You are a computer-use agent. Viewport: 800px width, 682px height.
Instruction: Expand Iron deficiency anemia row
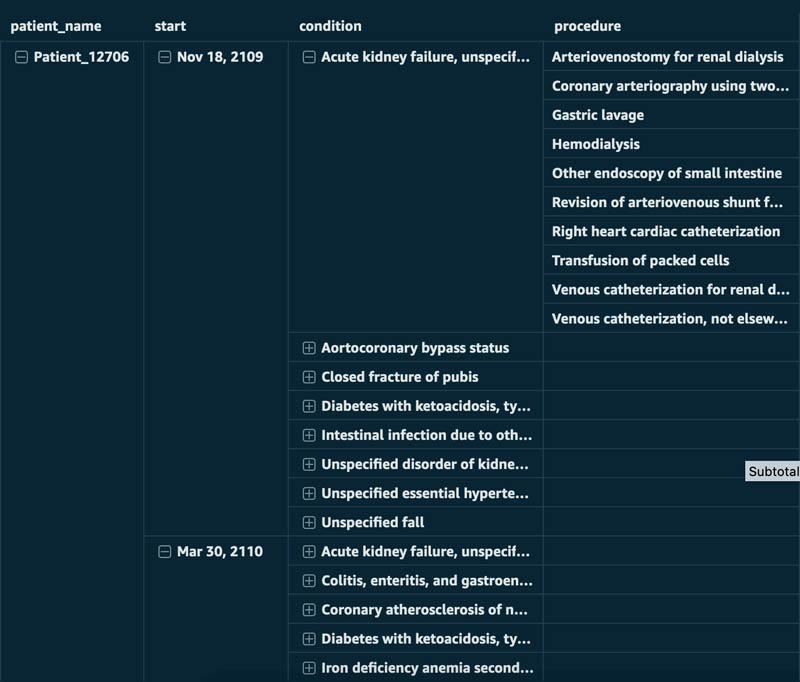(309, 668)
